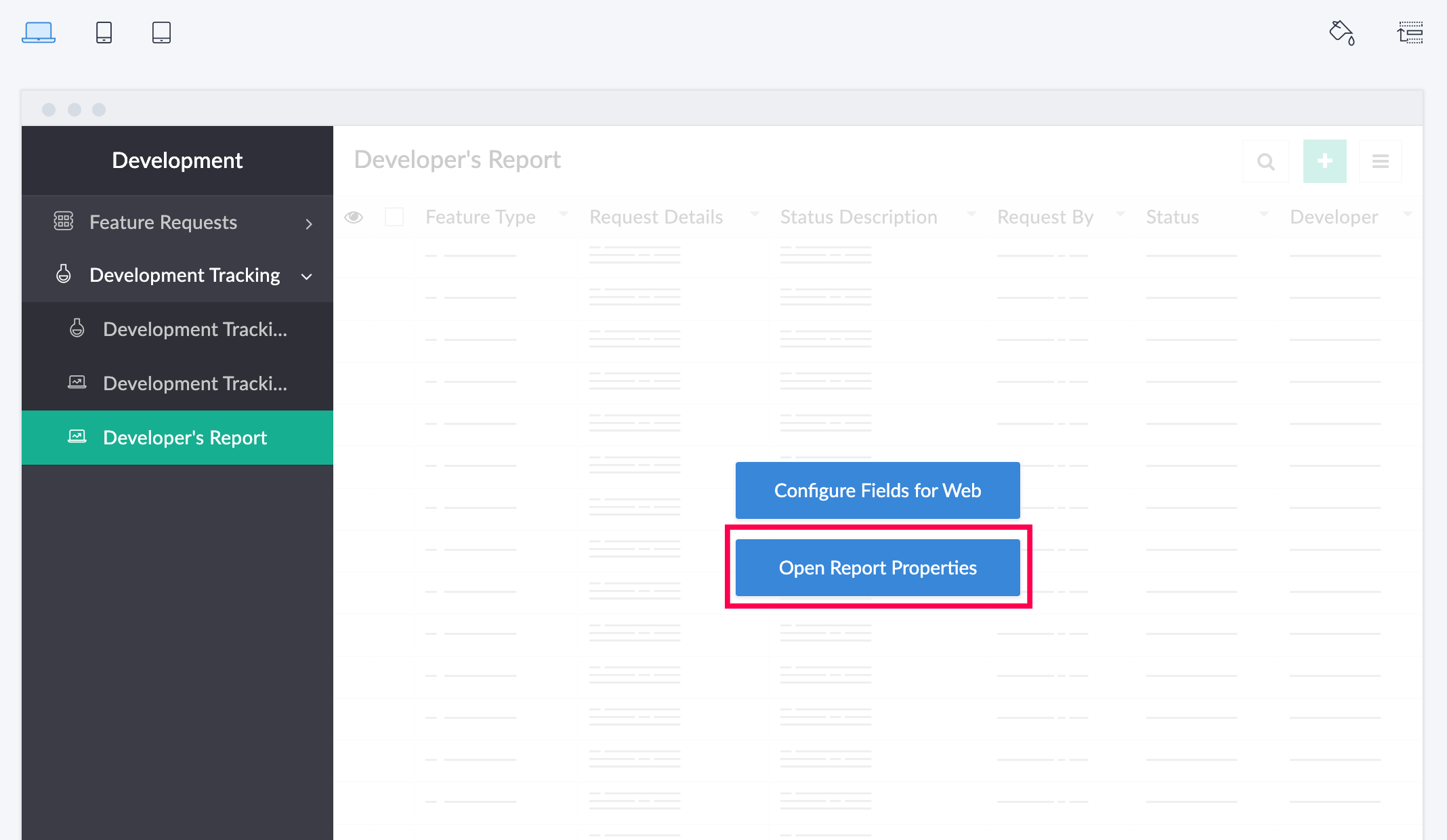The image size is (1447, 840).
Task: Click Open Report Properties button
Action: [877, 568]
